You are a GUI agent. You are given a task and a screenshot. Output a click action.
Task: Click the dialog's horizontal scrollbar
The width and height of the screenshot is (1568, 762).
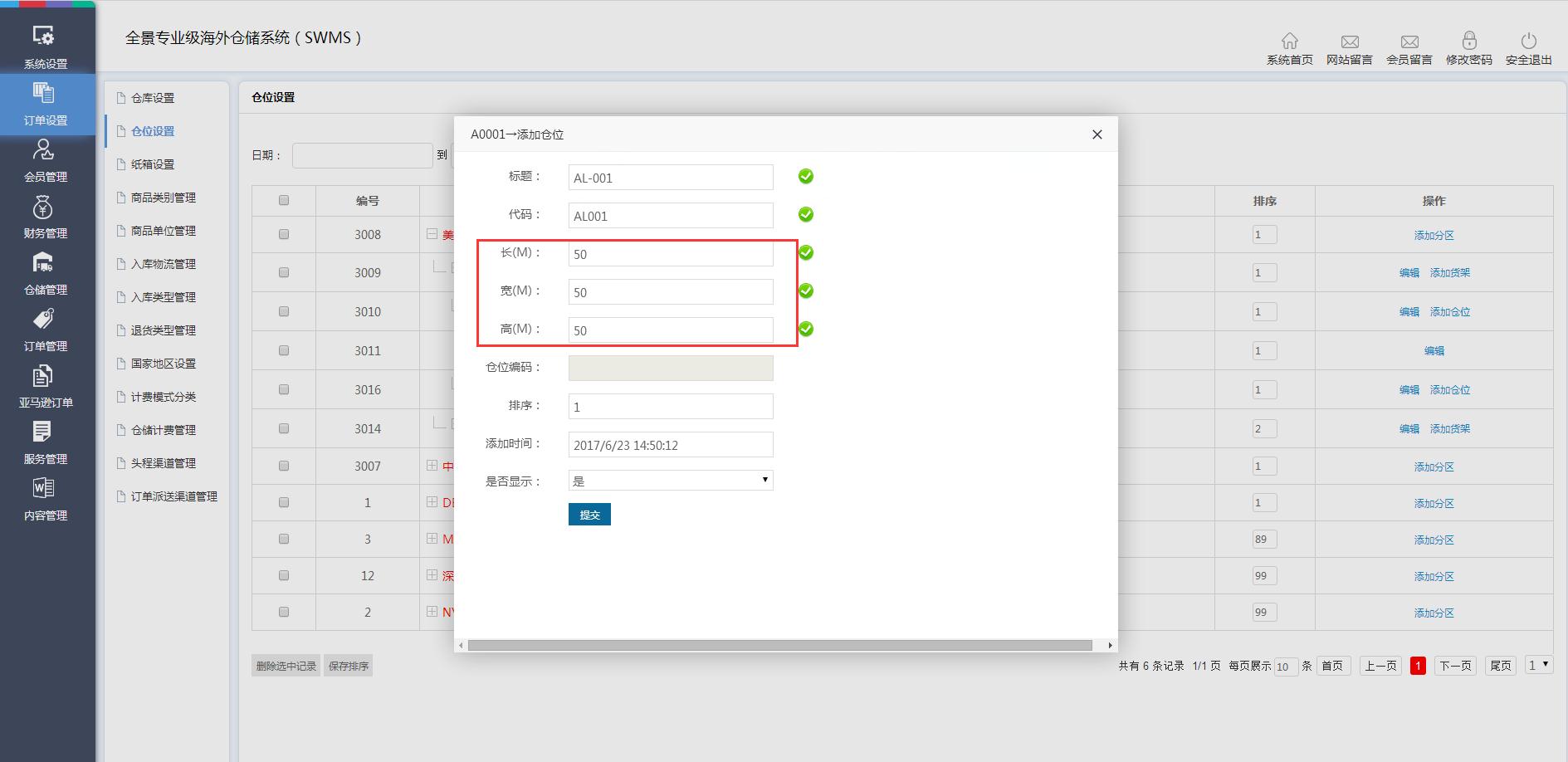[779, 645]
